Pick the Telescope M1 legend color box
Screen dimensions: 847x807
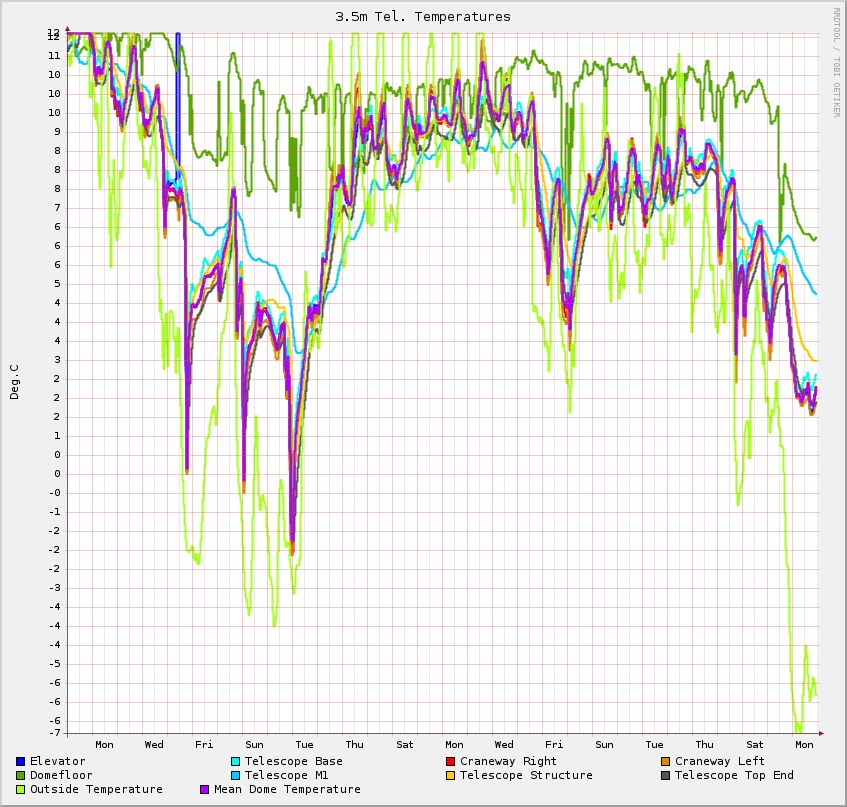235,776
